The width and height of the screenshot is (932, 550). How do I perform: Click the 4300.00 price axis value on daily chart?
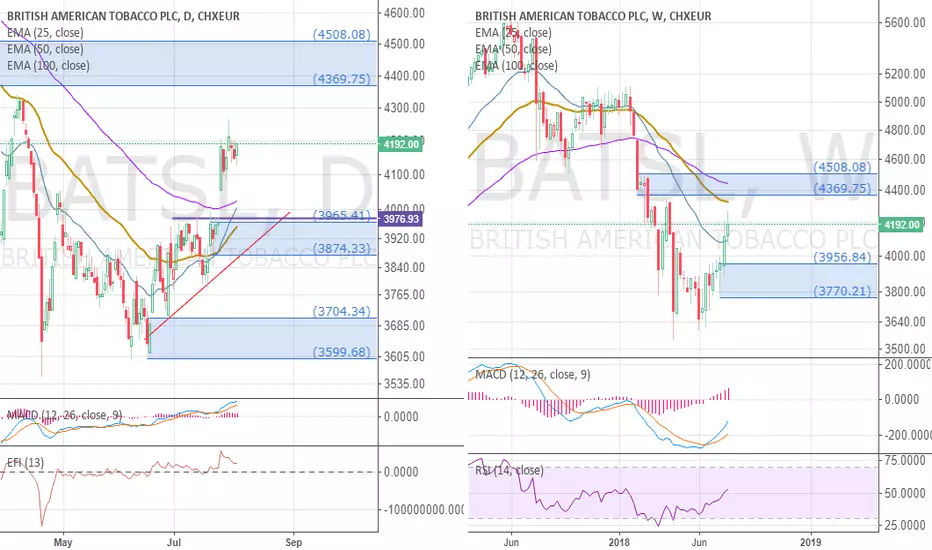[x=404, y=108]
